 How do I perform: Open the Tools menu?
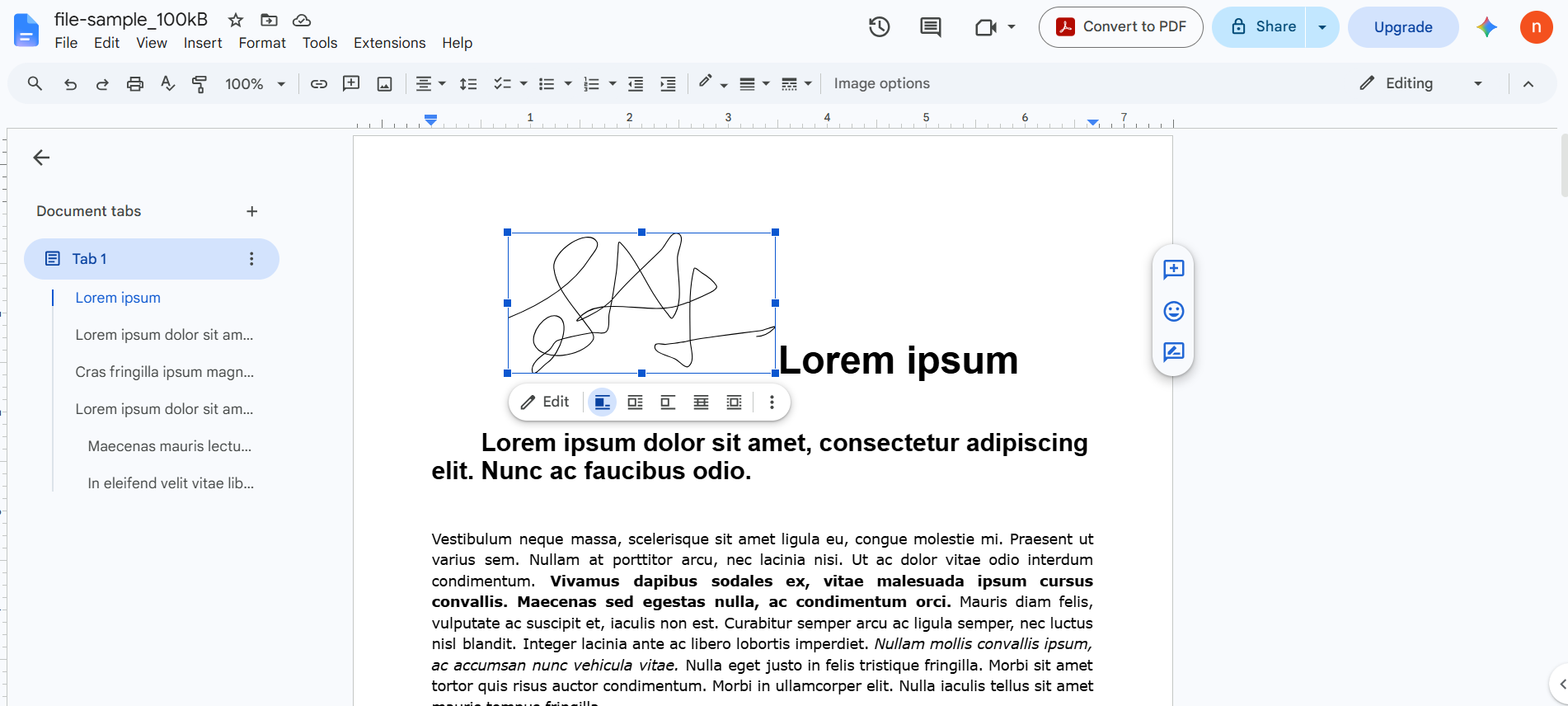click(320, 43)
